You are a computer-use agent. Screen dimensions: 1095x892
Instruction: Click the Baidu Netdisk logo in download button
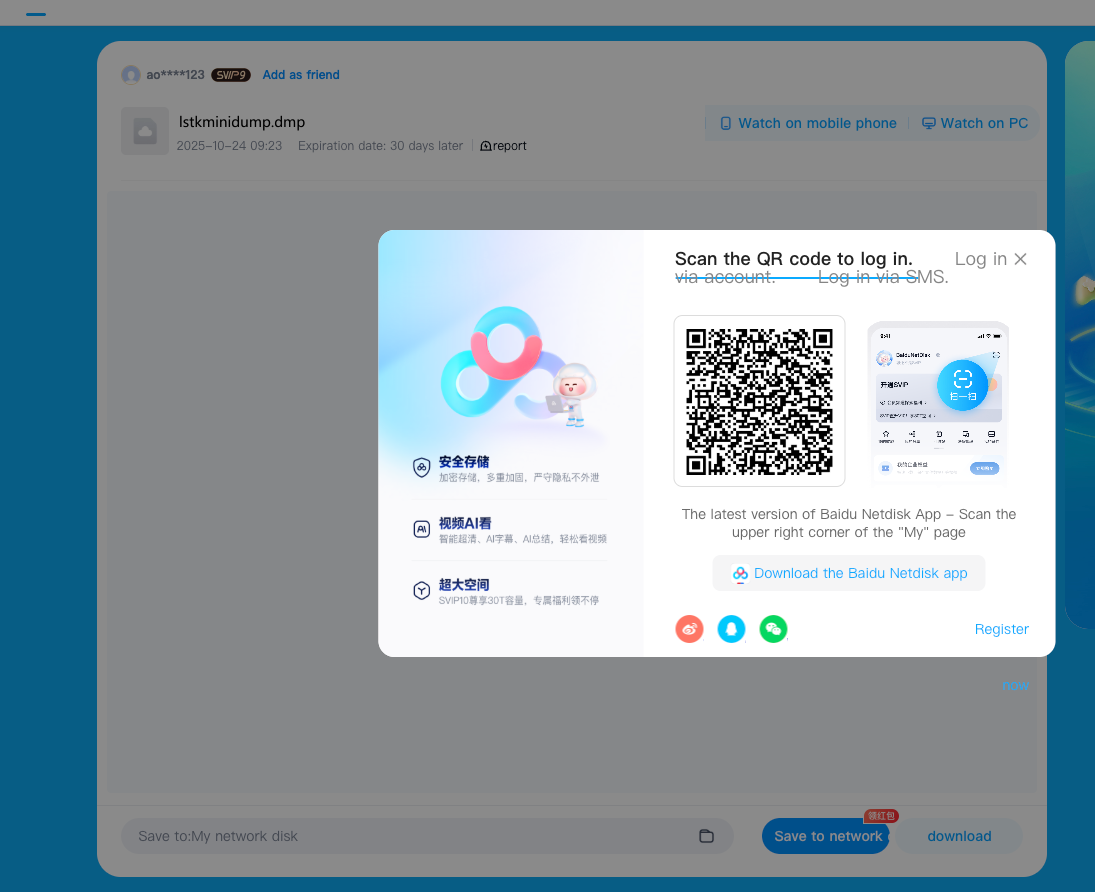pos(740,573)
